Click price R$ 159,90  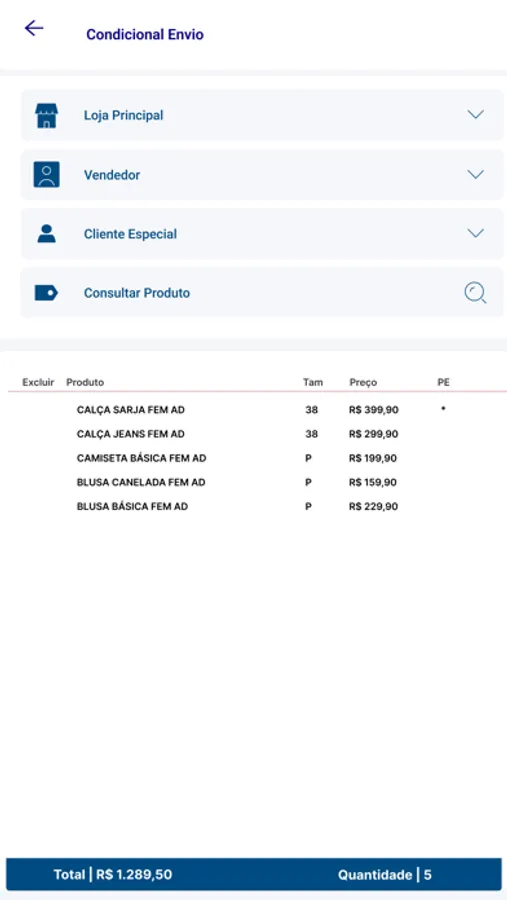coord(373,482)
